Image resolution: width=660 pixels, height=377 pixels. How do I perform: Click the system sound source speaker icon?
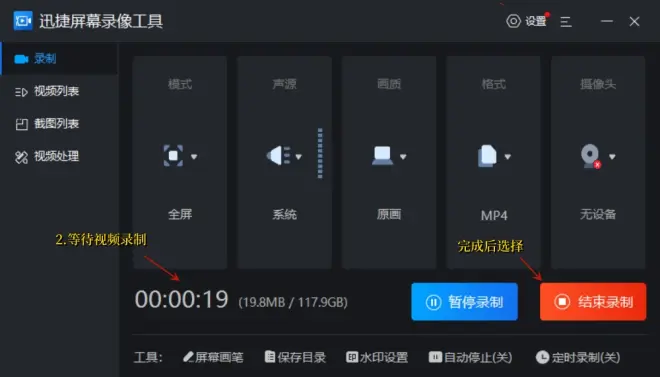click(279, 156)
